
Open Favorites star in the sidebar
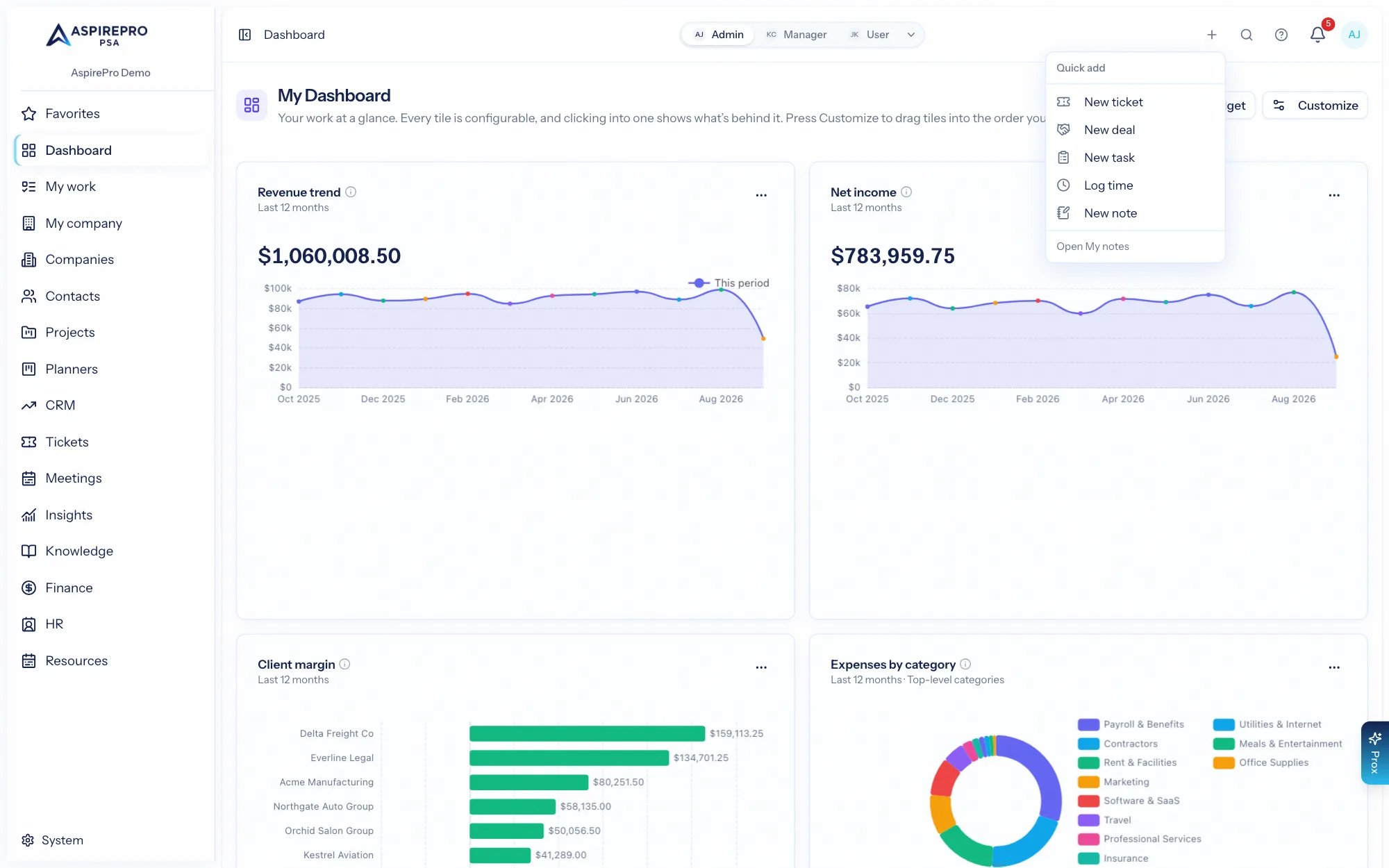coord(111,114)
